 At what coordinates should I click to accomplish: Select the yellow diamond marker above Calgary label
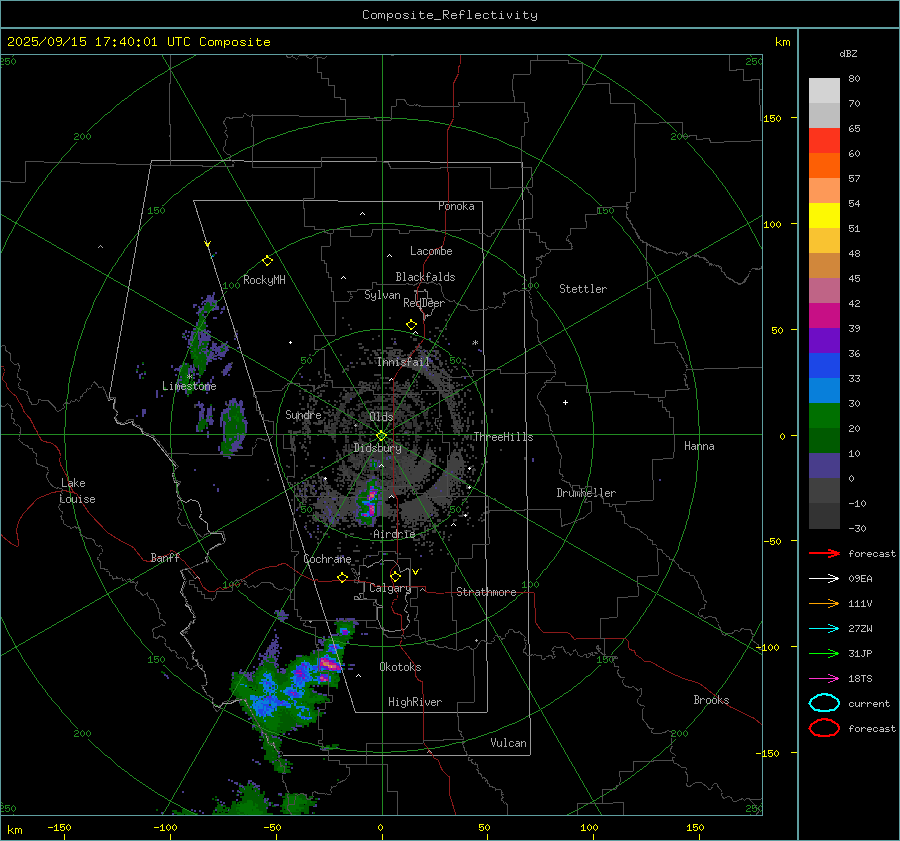[395, 576]
